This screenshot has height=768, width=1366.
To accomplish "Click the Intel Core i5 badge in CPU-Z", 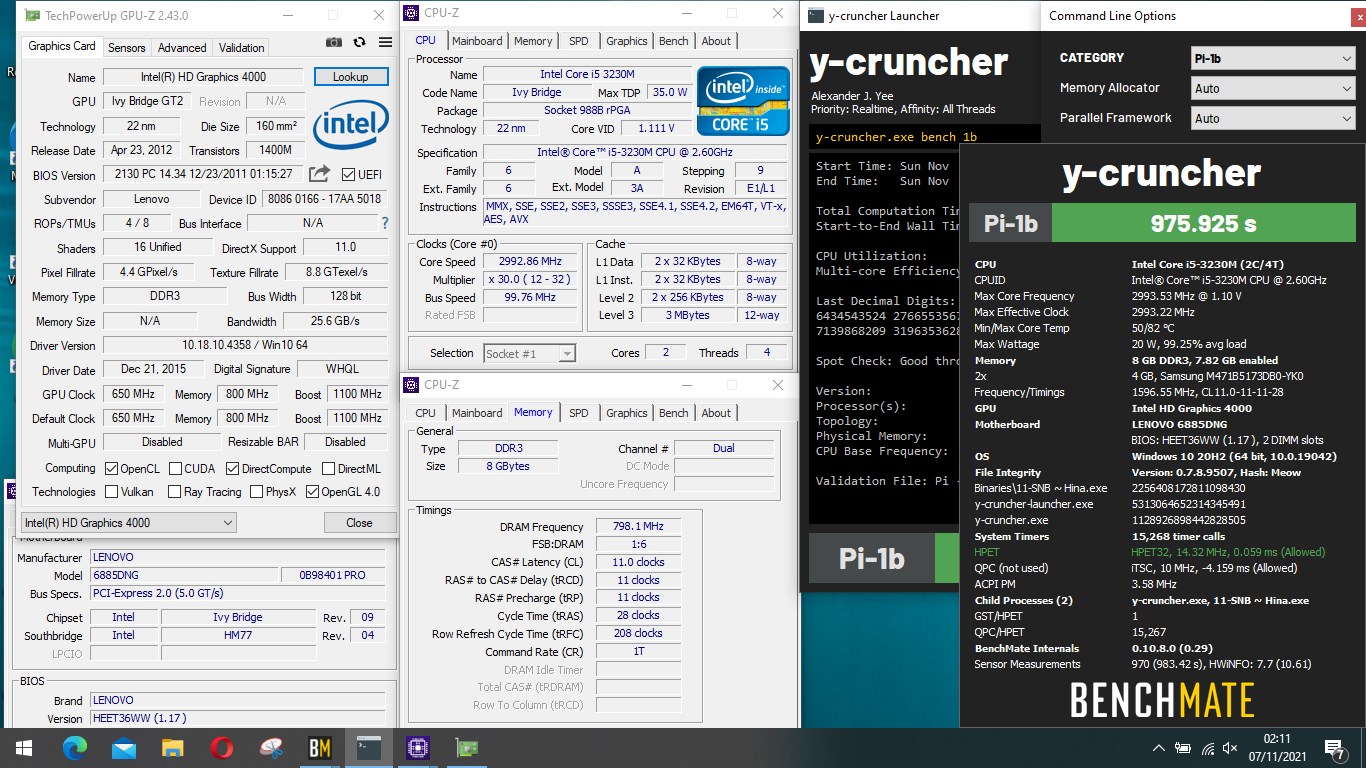I will coord(743,102).
